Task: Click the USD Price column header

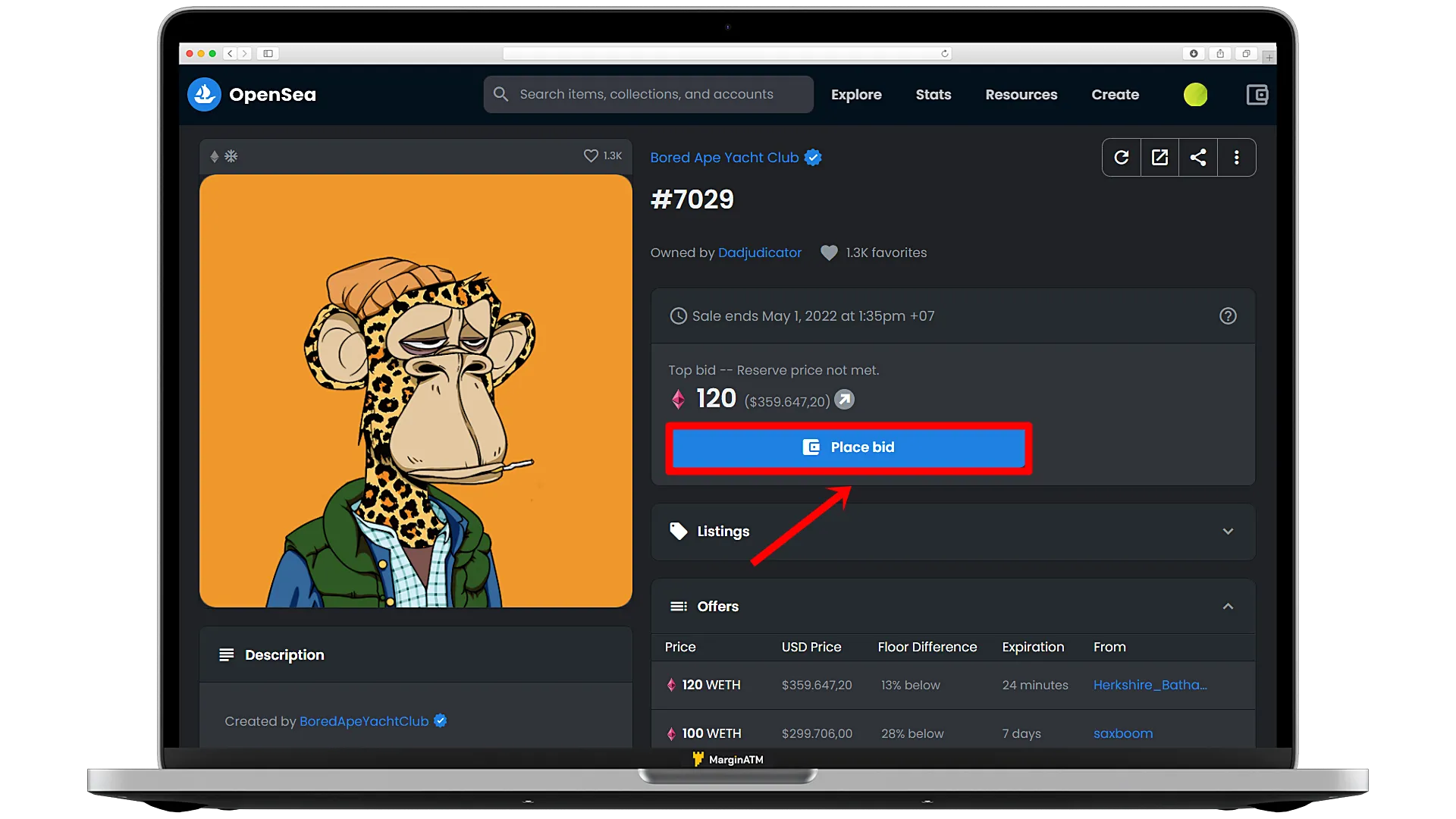Action: [x=811, y=647]
